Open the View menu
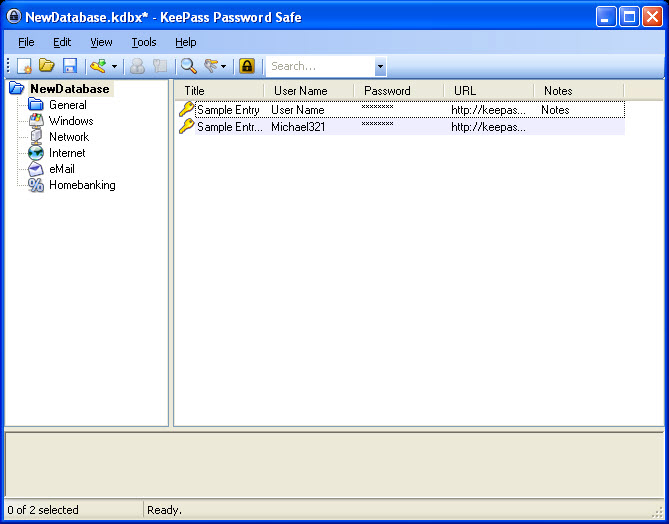Viewport: 669px width, 524px height. [x=101, y=42]
